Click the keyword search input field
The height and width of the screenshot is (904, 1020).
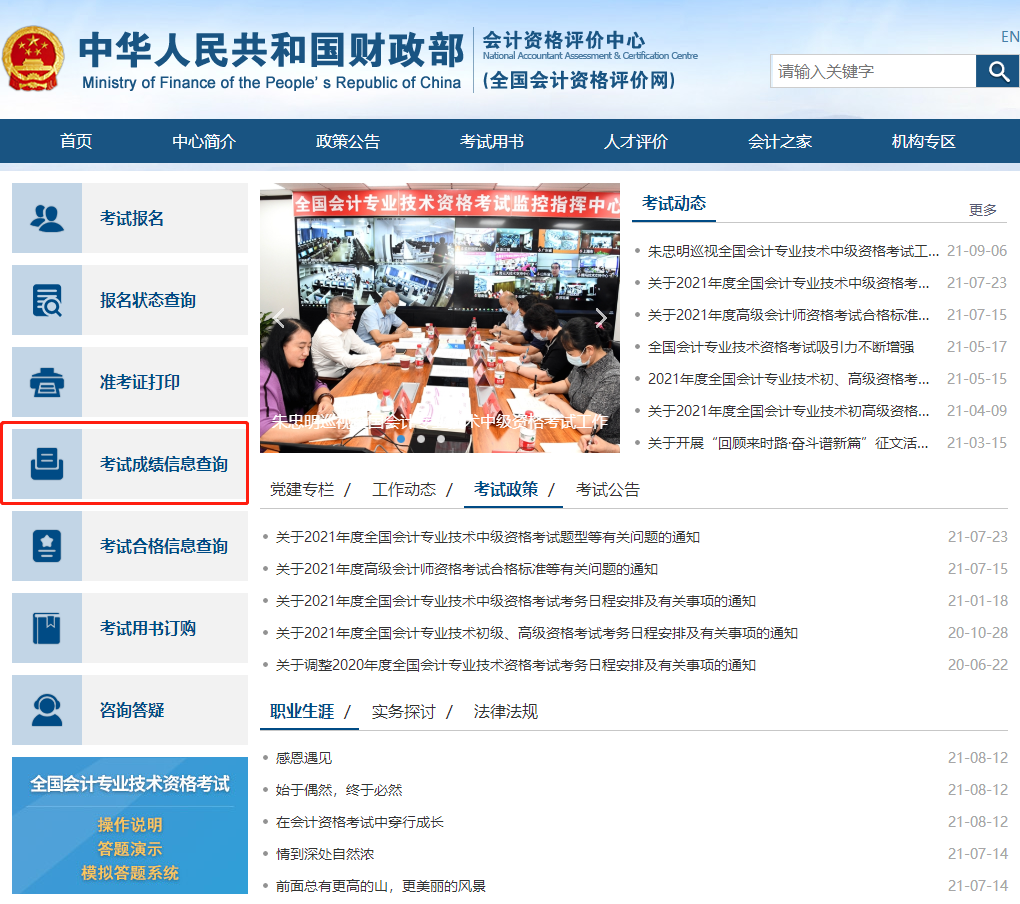(x=872, y=71)
